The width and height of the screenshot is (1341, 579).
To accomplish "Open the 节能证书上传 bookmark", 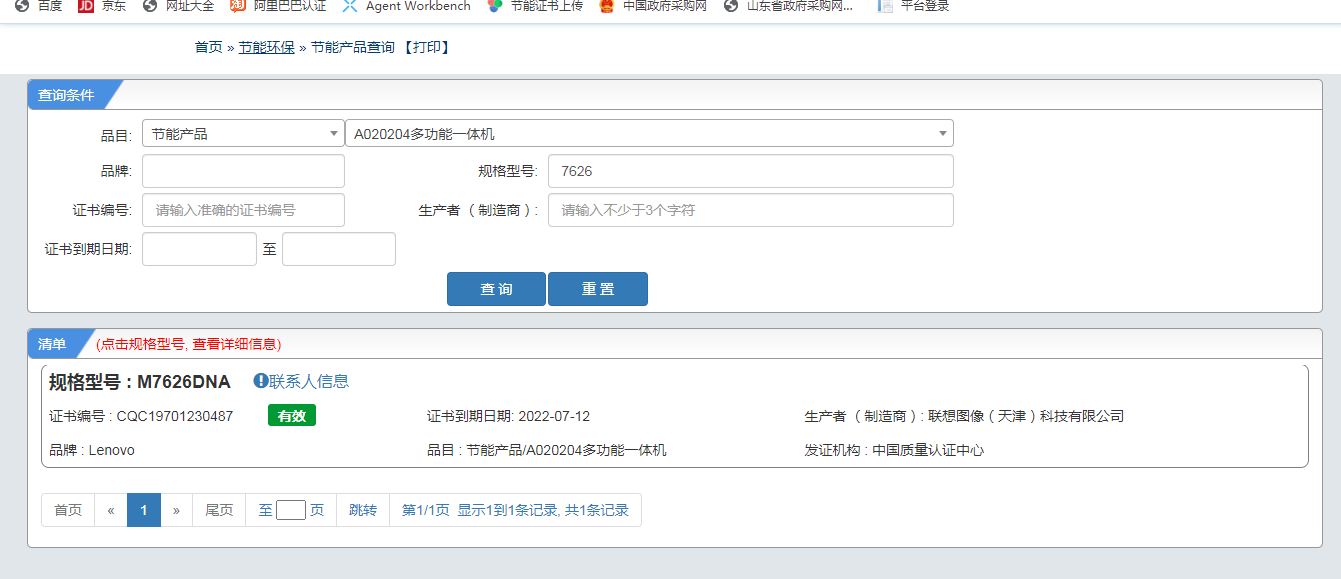I will [535, 6].
